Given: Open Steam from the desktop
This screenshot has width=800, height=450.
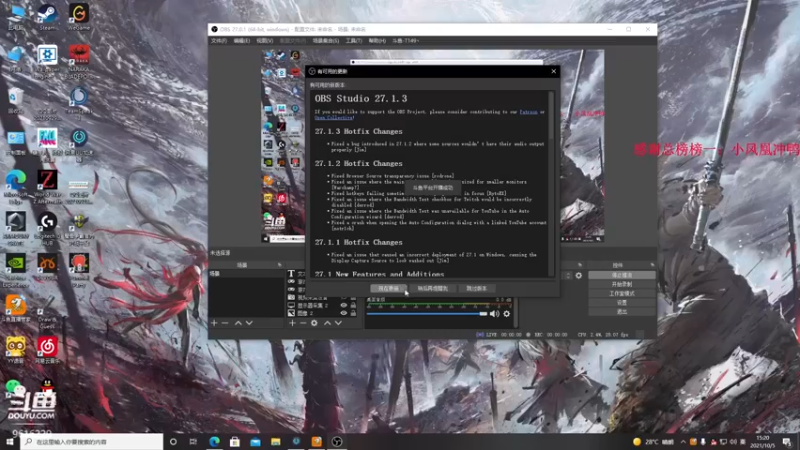Looking at the screenshot, I should (47, 16).
